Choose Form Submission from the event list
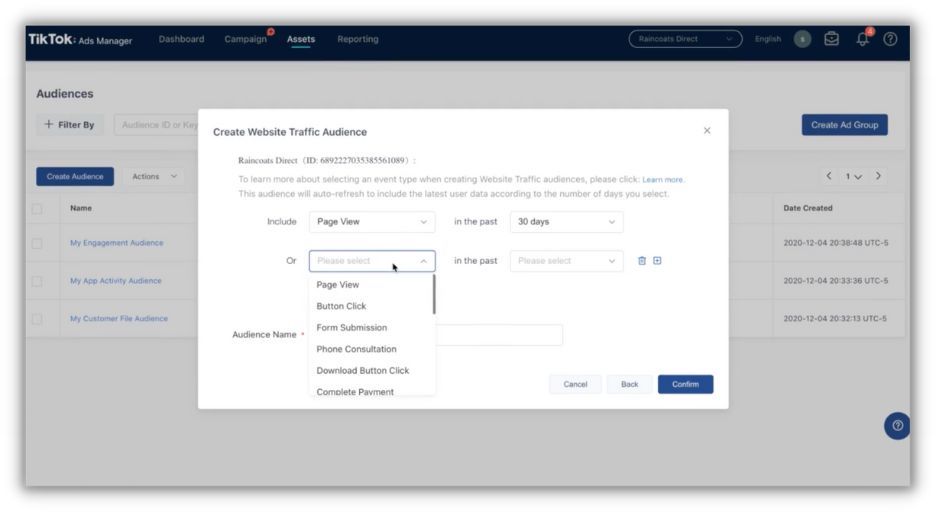The height and width of the screenshot is (512, 936). (x=352, y=328)
